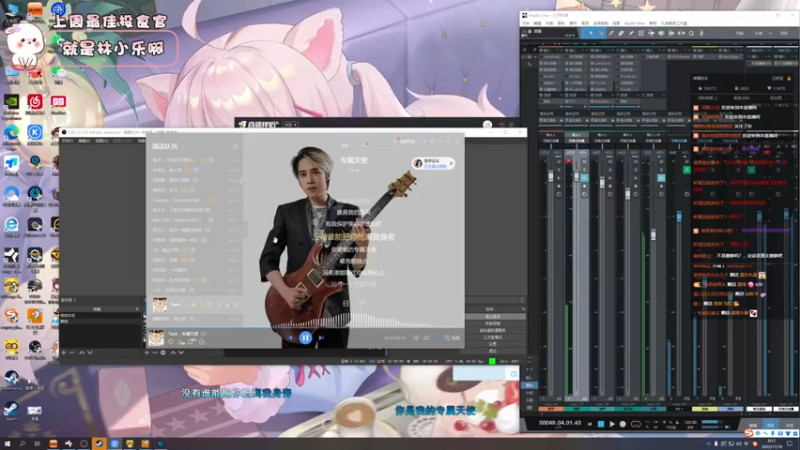Toggle 工作室模式 in OBS controls
This screenshot has width=800, height=450.
point(492,337)
